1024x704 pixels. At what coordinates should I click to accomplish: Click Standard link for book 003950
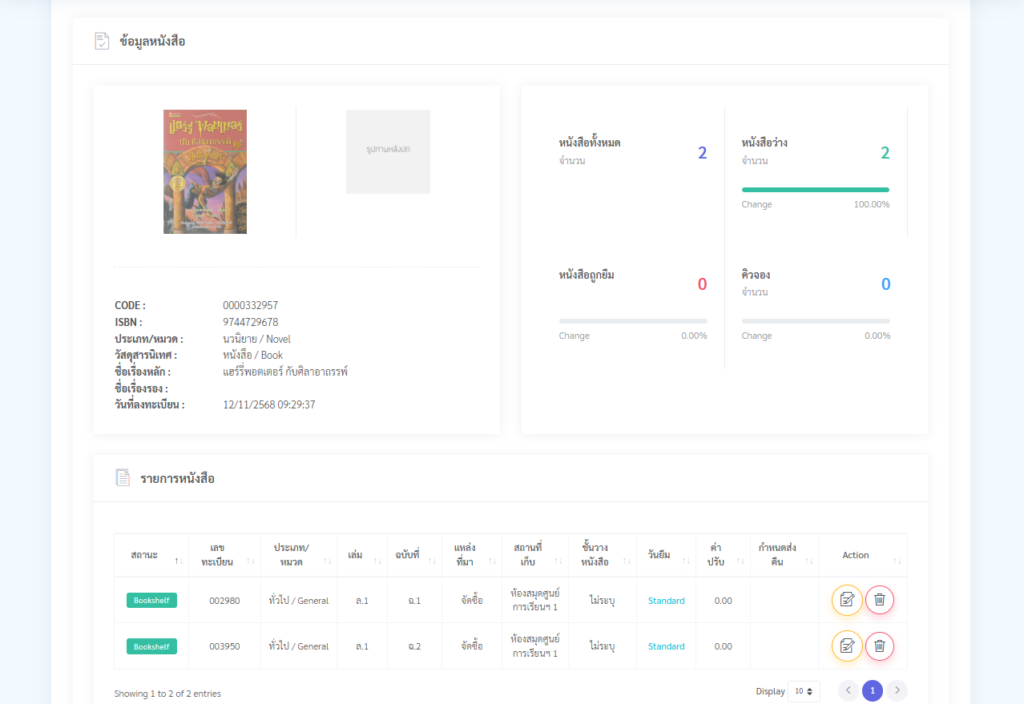pos(666,647)
